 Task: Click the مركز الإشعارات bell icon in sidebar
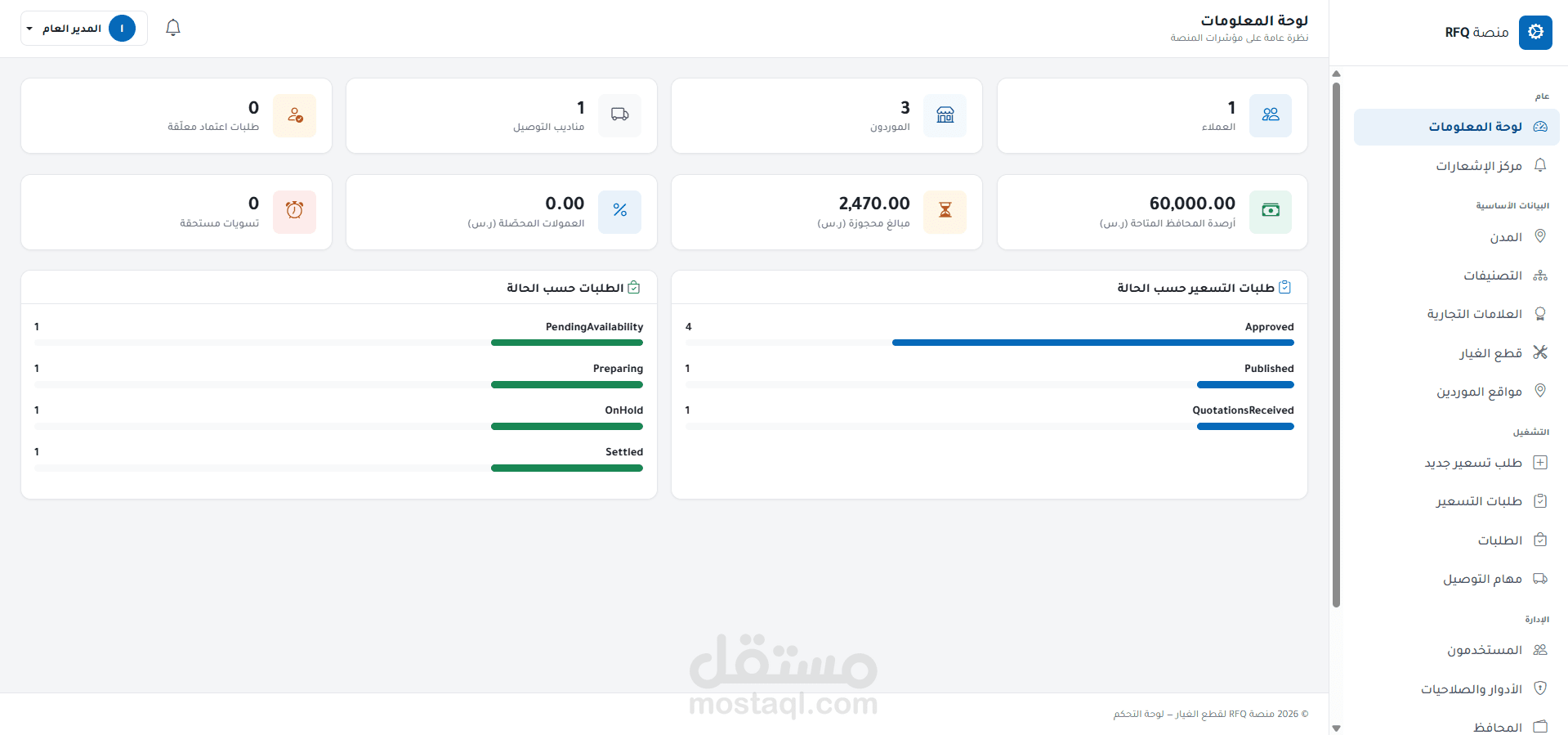[x=1540, y=165]
